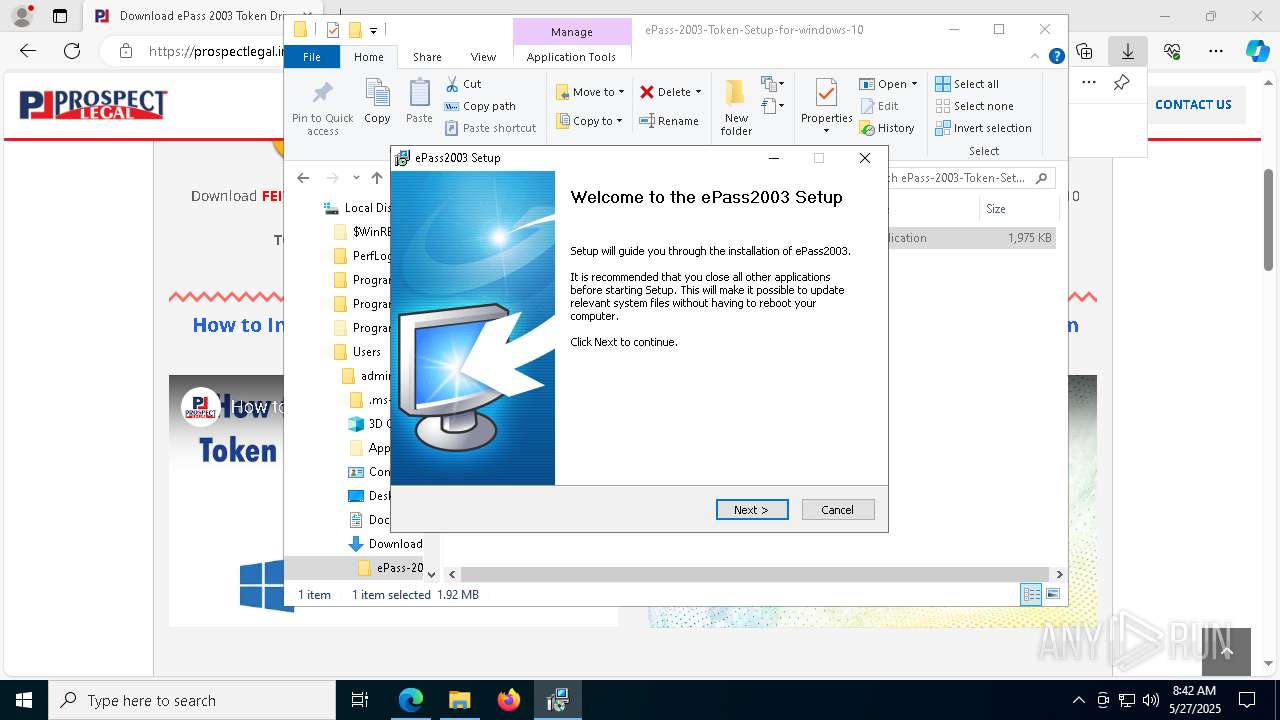Click the Task View taskbar icon
Viewport: 1280px width, 720px height.
point(360,700)
